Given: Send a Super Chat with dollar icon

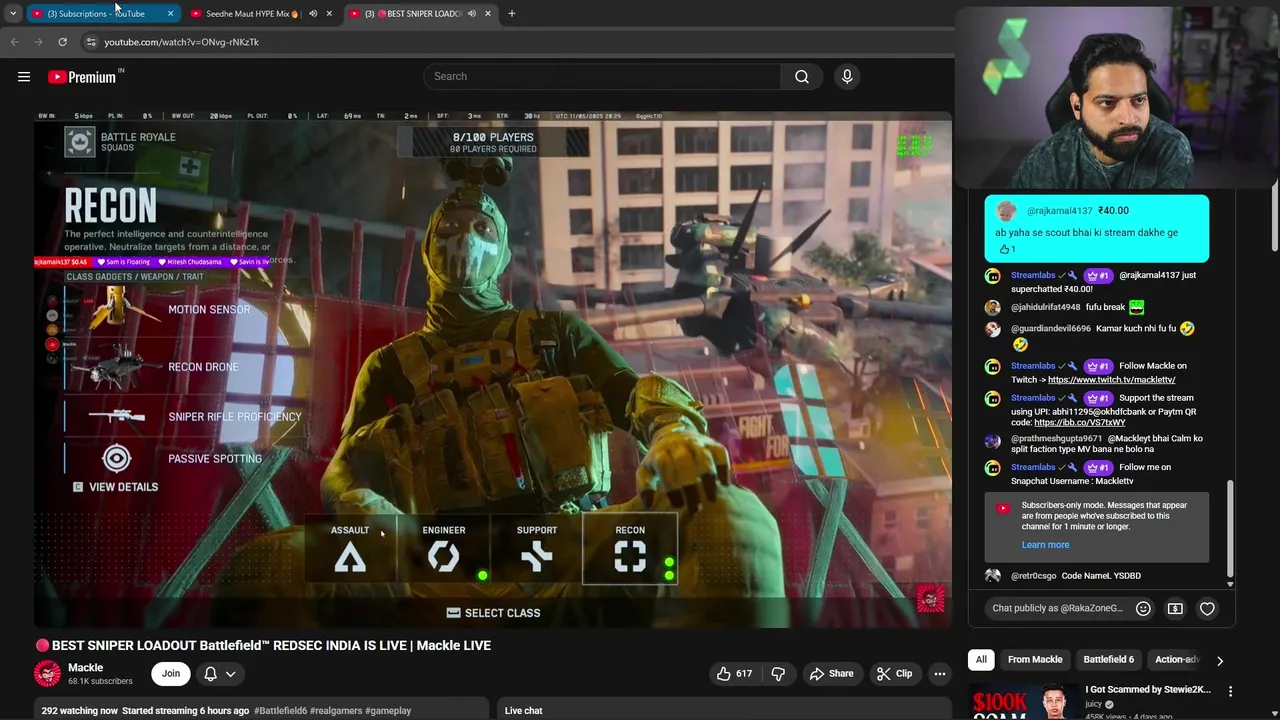Looking at the screenshot, I should (x=1175, y=608).
